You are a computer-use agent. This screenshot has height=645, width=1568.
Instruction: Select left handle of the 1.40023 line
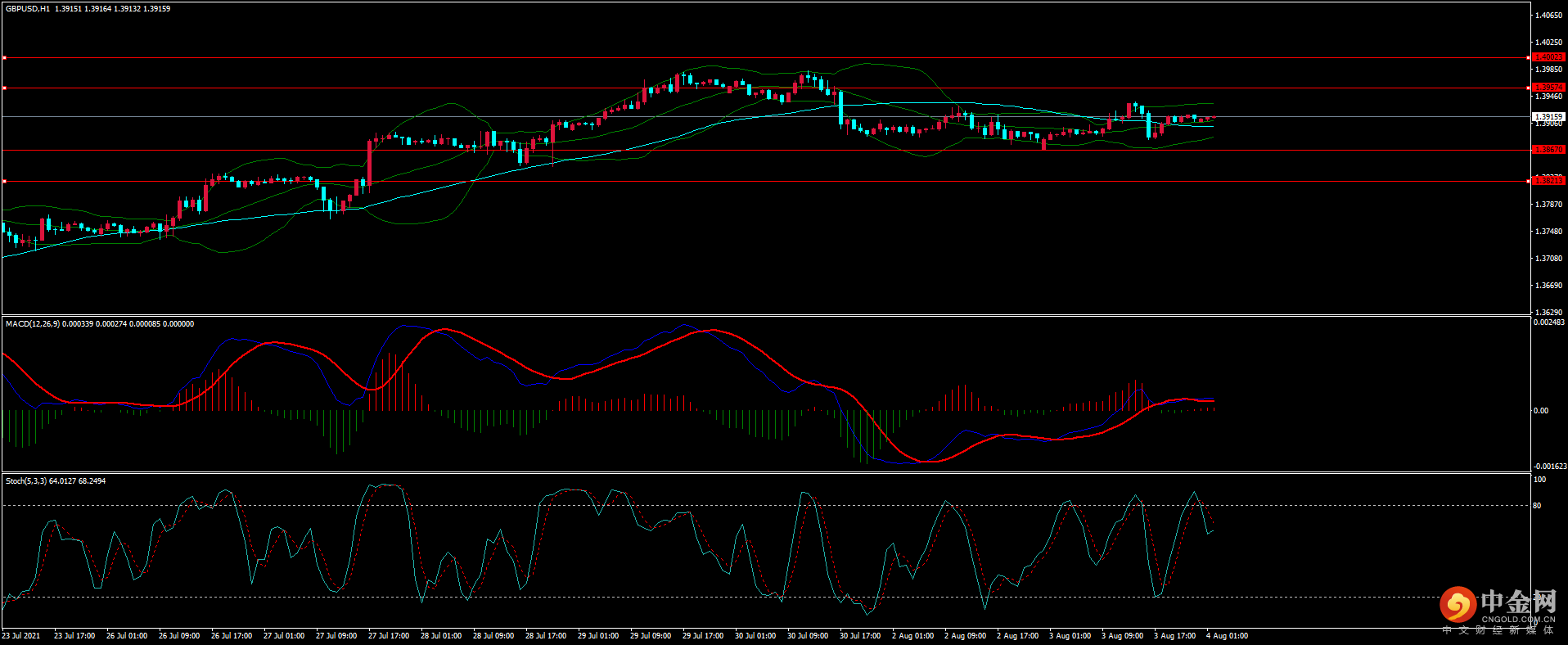[4, 58]
